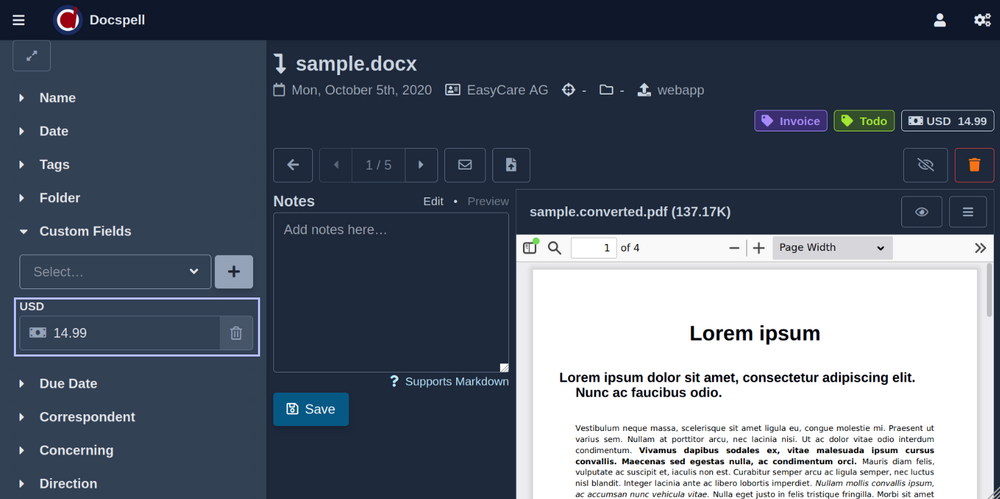Go back to the item list
This screenshot has height=499, width=1000.
point(293,165)
